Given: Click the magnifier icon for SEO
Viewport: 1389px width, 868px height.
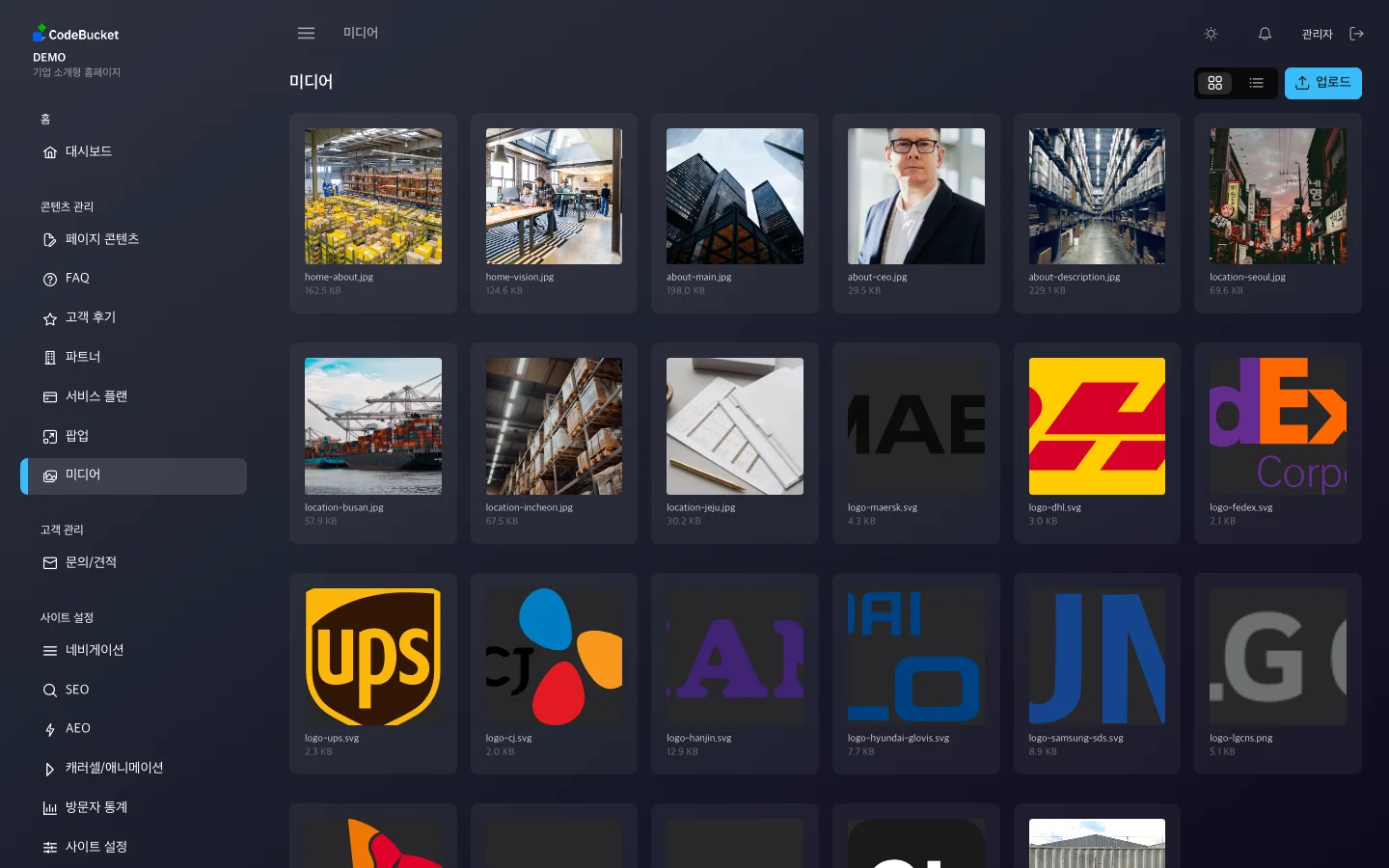Looking at the screenshot, I should (x=50, y=691).
